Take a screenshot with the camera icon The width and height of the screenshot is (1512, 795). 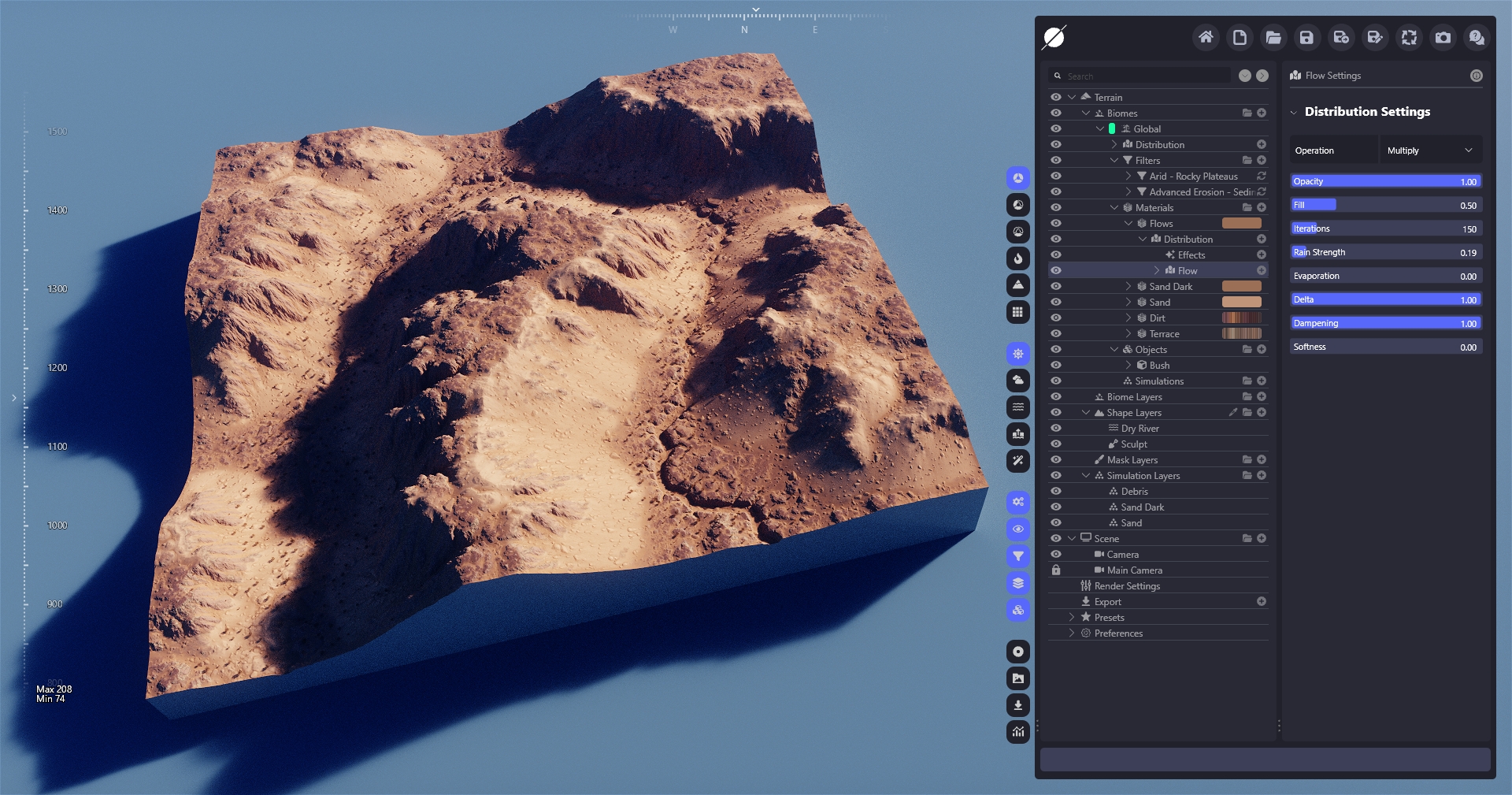point(1443,38)
